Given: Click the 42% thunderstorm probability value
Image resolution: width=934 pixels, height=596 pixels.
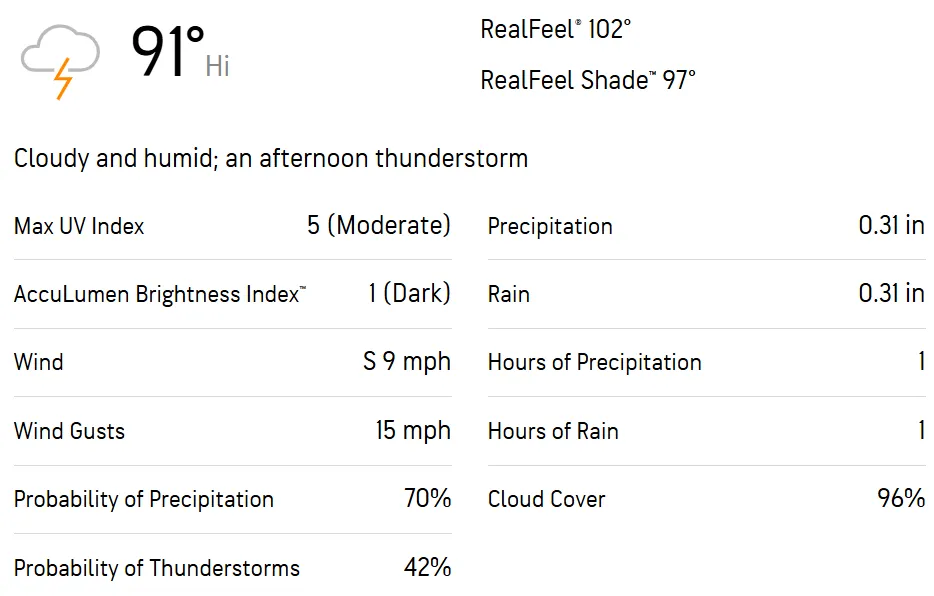Looking at the screenshot, I should click(x=427, y=567).
